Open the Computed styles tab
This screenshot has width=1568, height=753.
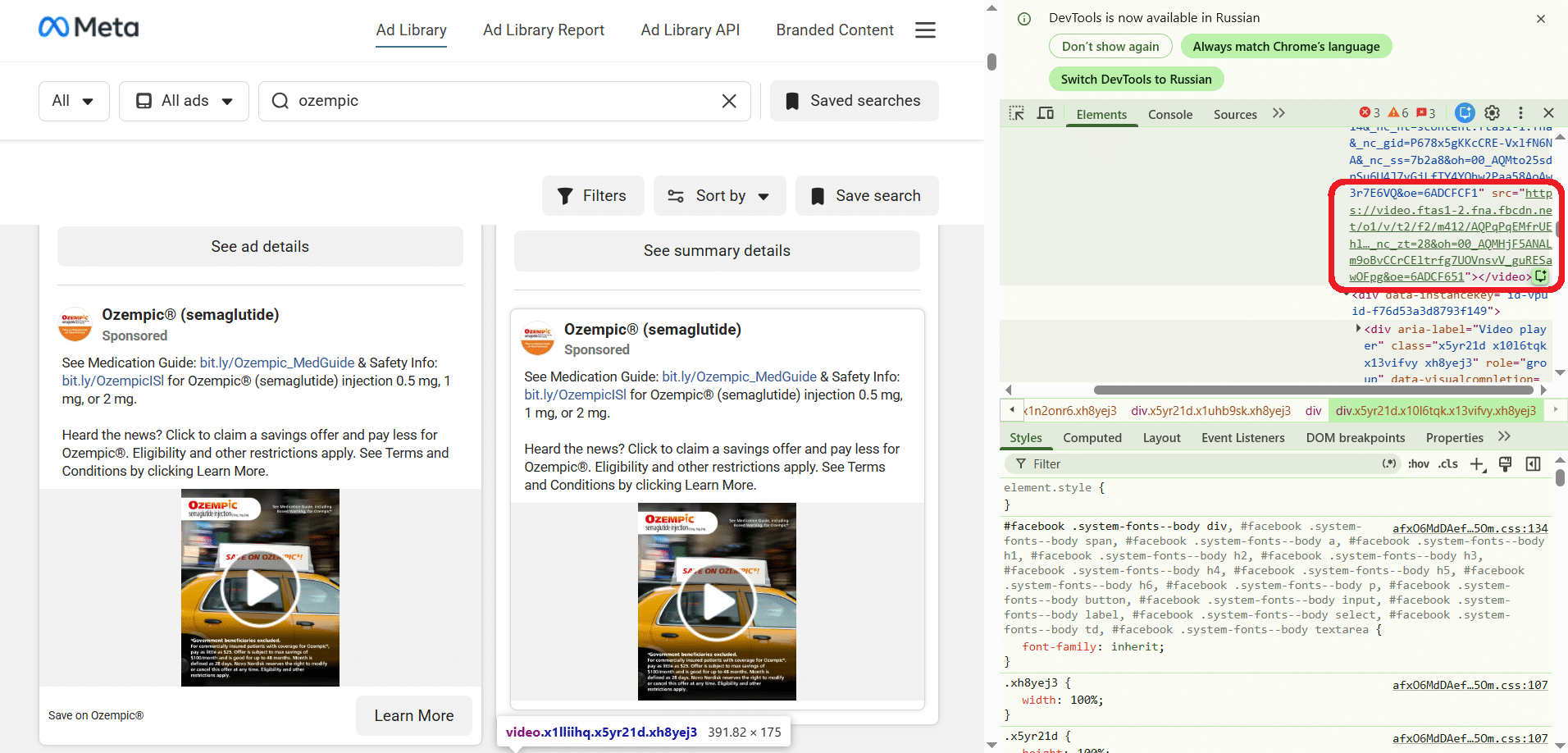click(x=1092, y=438)
